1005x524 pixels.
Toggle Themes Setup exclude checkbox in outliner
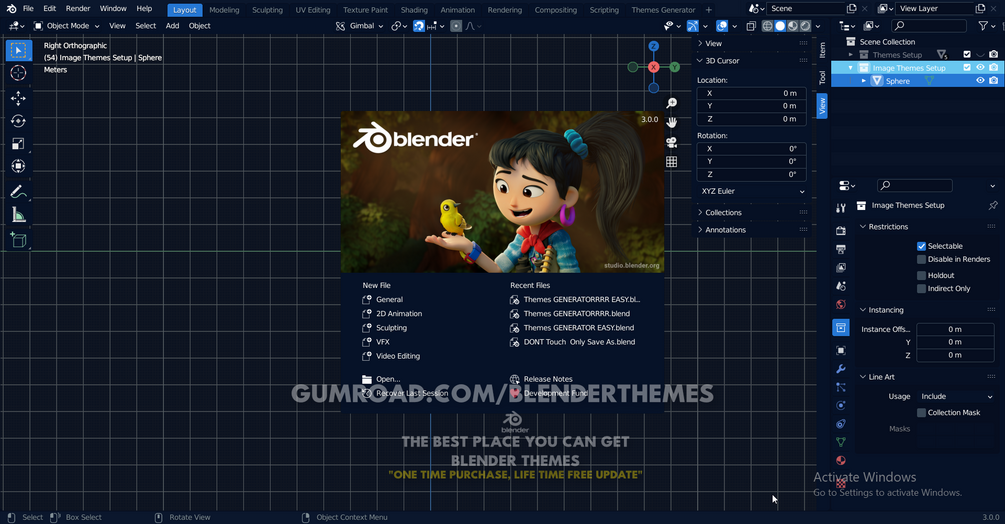coord(967,54)
